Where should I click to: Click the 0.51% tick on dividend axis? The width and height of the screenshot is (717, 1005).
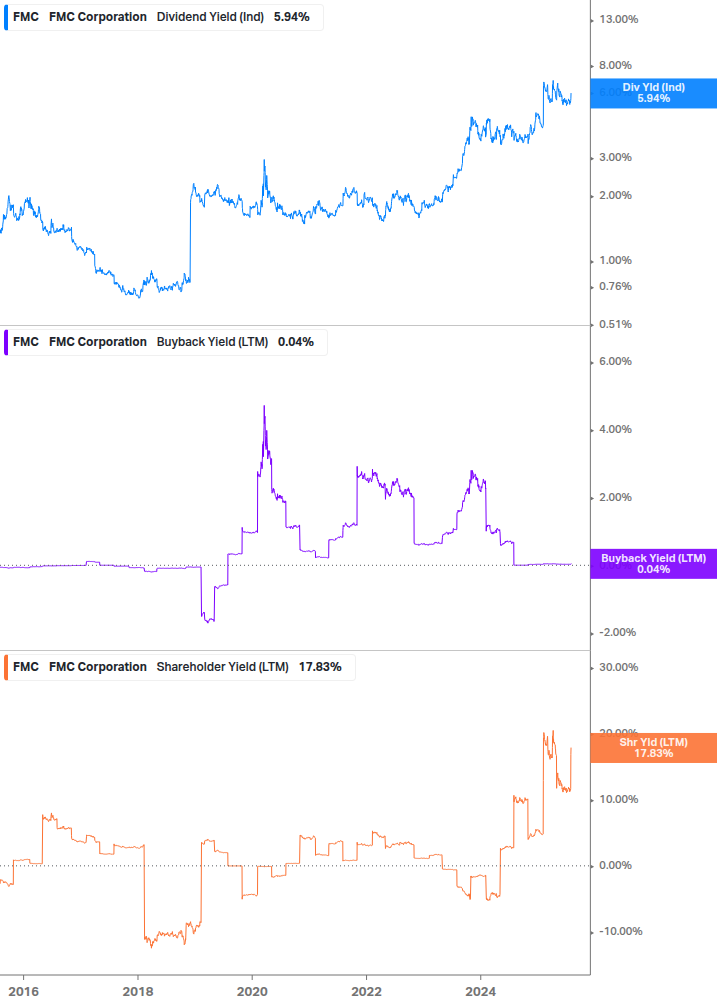pos(615,324)
